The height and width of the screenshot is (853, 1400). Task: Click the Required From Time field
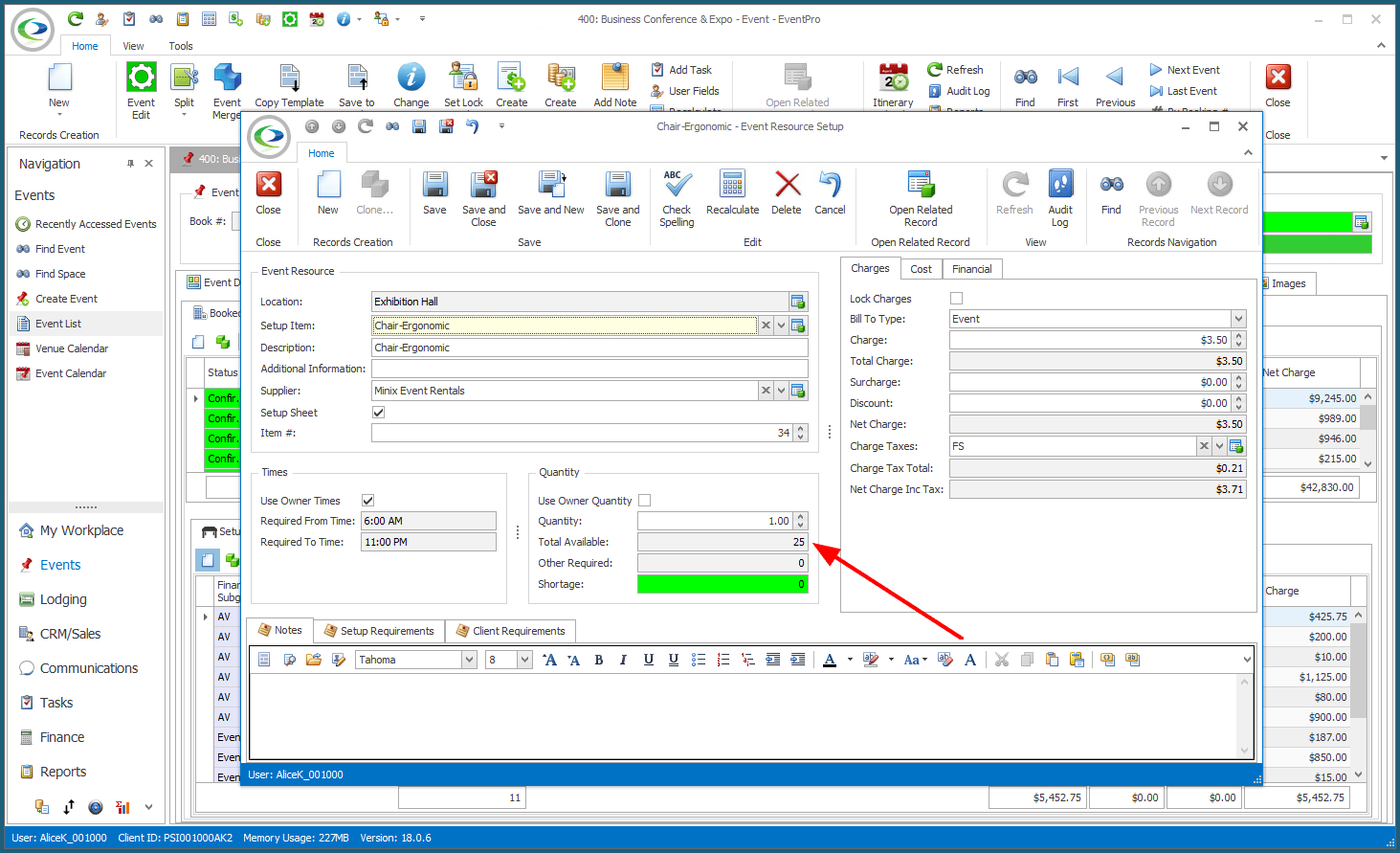[x=429, y=521]
